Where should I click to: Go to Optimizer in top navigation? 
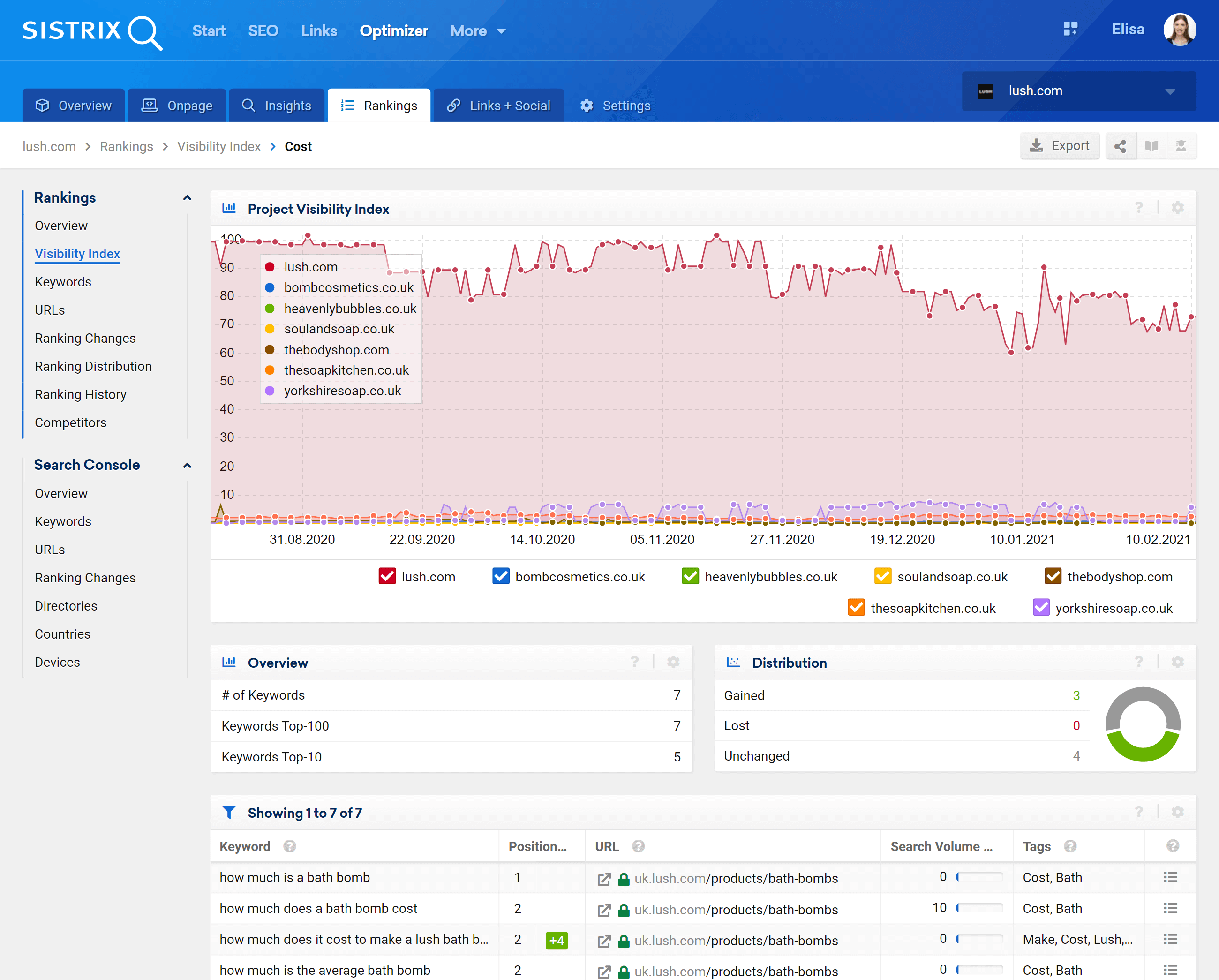tap(393, 31)
